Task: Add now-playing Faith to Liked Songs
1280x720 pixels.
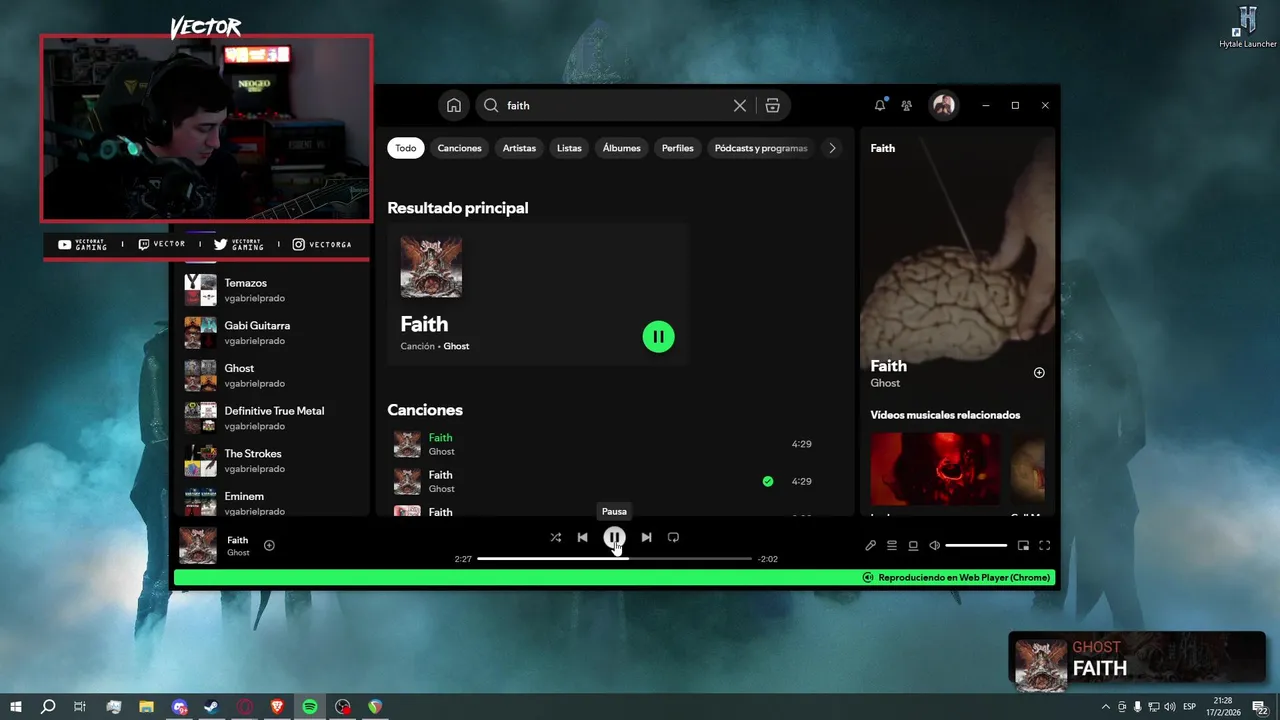Action: click(x=269, y=545)
